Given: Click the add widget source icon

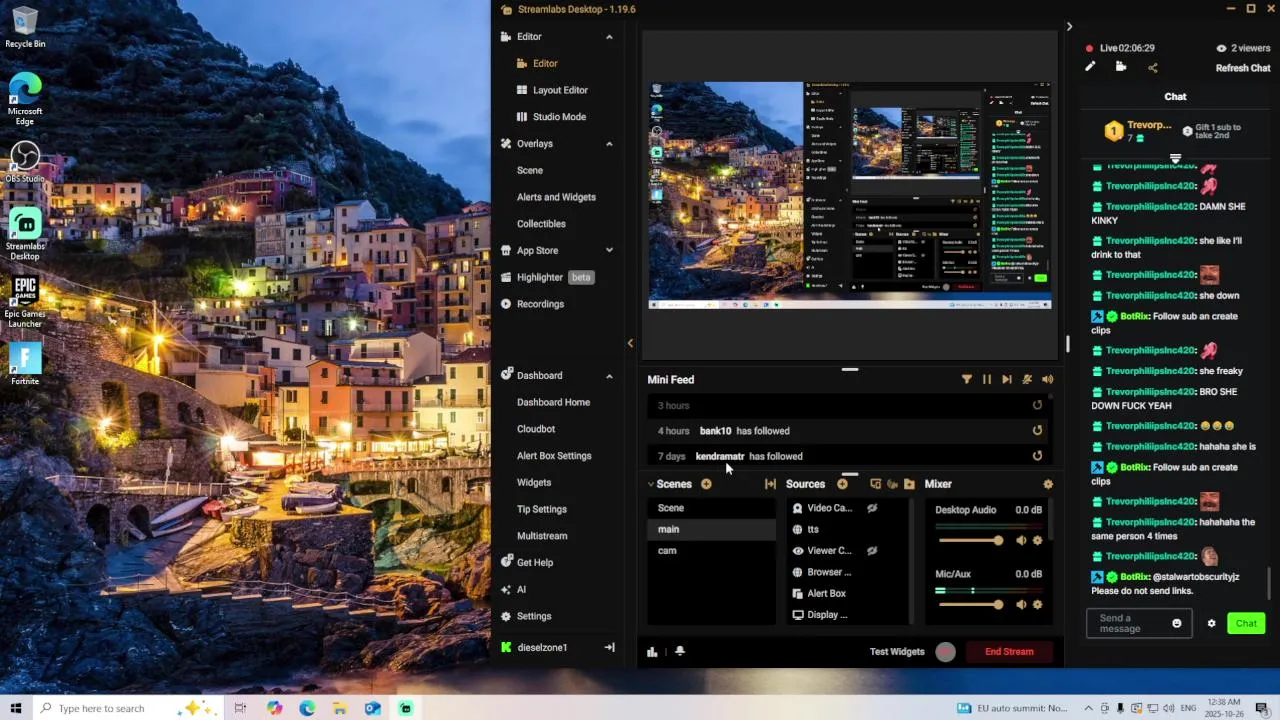Looking at the screenshot, I should (x=875, y=484).
